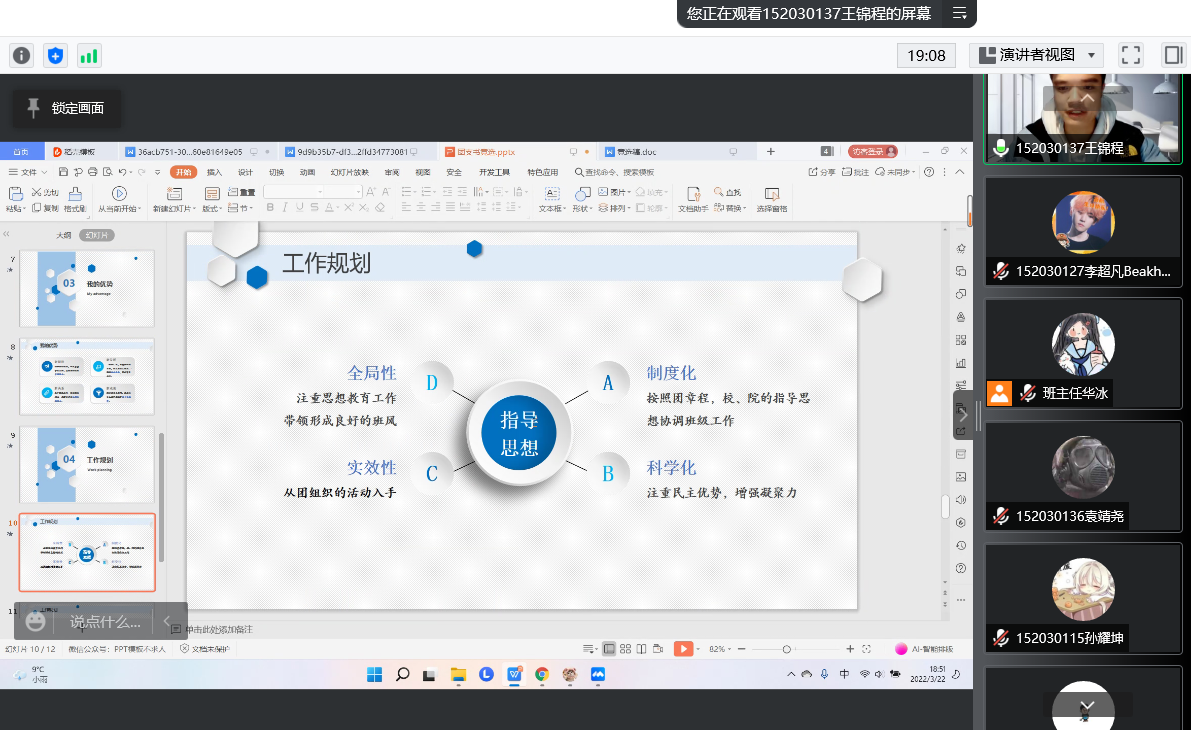Pin the view with 锁定画面
The image size is (1191, 733).
pyautogui.click(x=66, y=108)
